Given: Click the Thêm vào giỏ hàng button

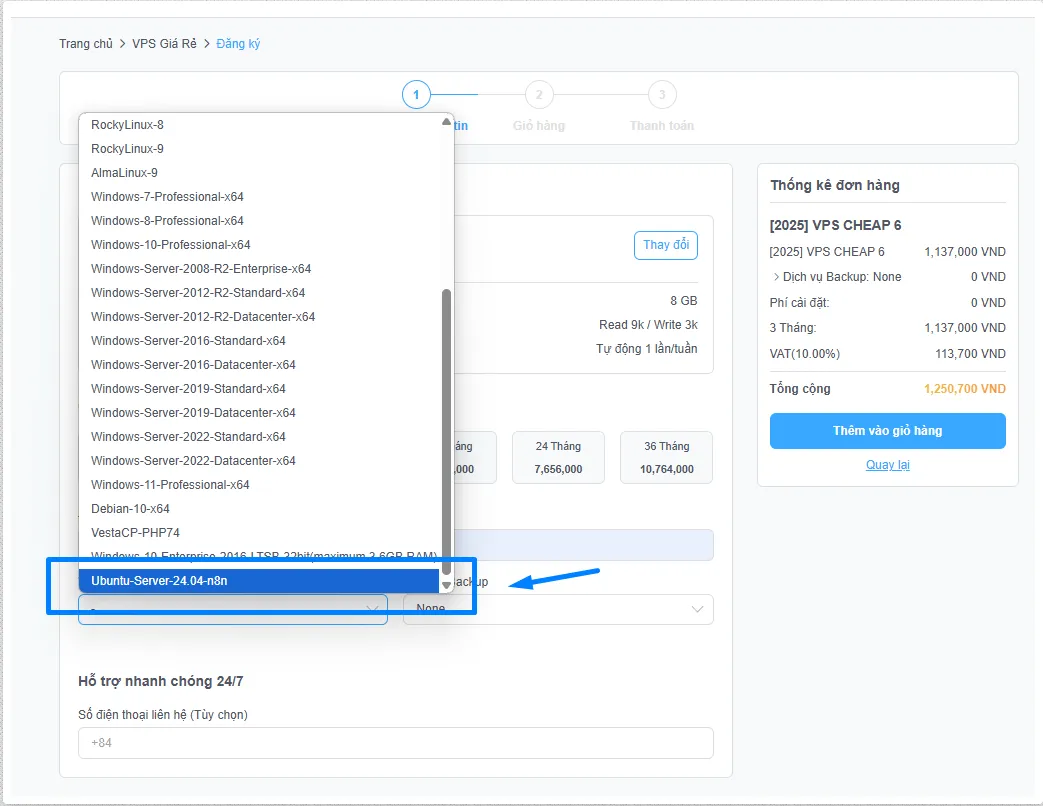Looking at the screenshot, I should [887, 431].
